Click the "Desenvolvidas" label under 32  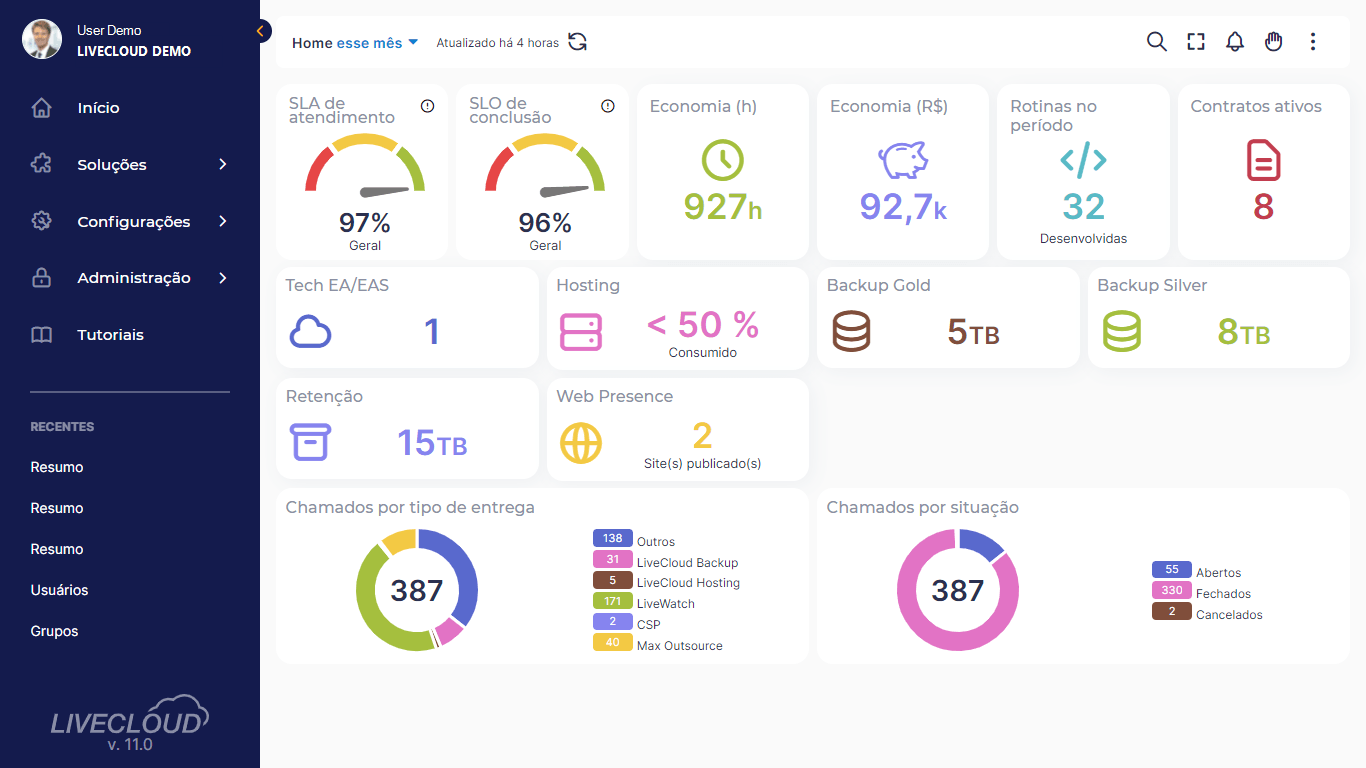click(x=1083, y=238)
